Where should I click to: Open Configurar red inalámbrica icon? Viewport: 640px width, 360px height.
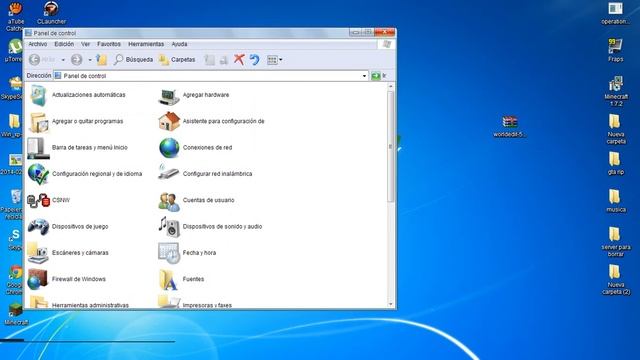point(169,173)
